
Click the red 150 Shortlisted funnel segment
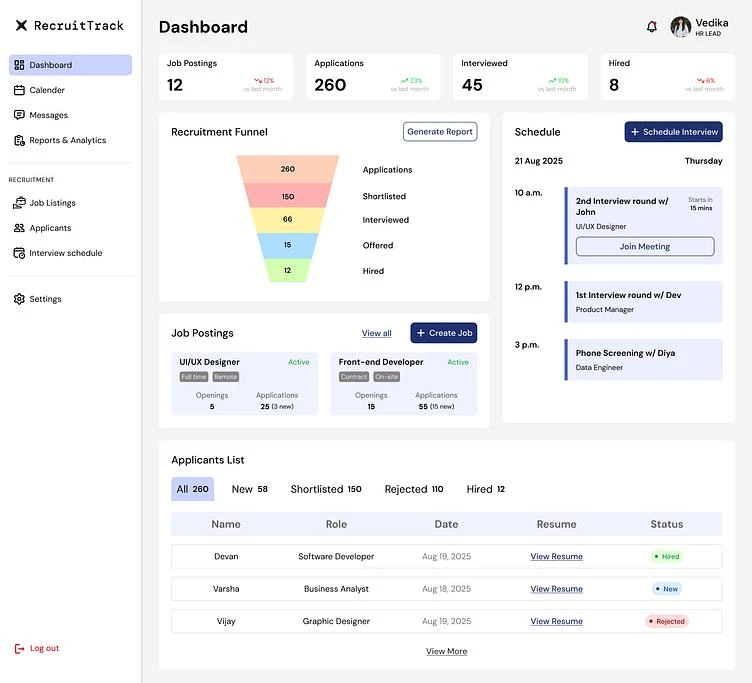tap(288, 196)
